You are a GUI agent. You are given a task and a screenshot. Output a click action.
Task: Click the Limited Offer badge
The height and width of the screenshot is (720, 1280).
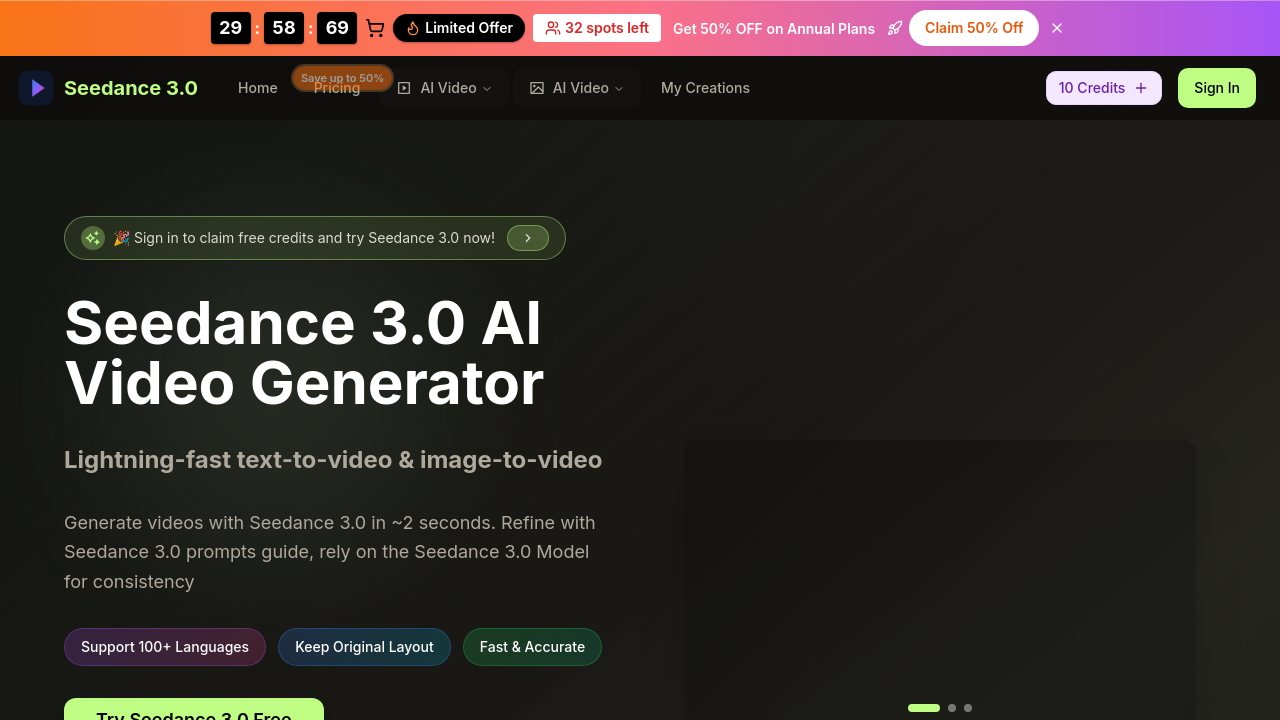pos(459,28)
